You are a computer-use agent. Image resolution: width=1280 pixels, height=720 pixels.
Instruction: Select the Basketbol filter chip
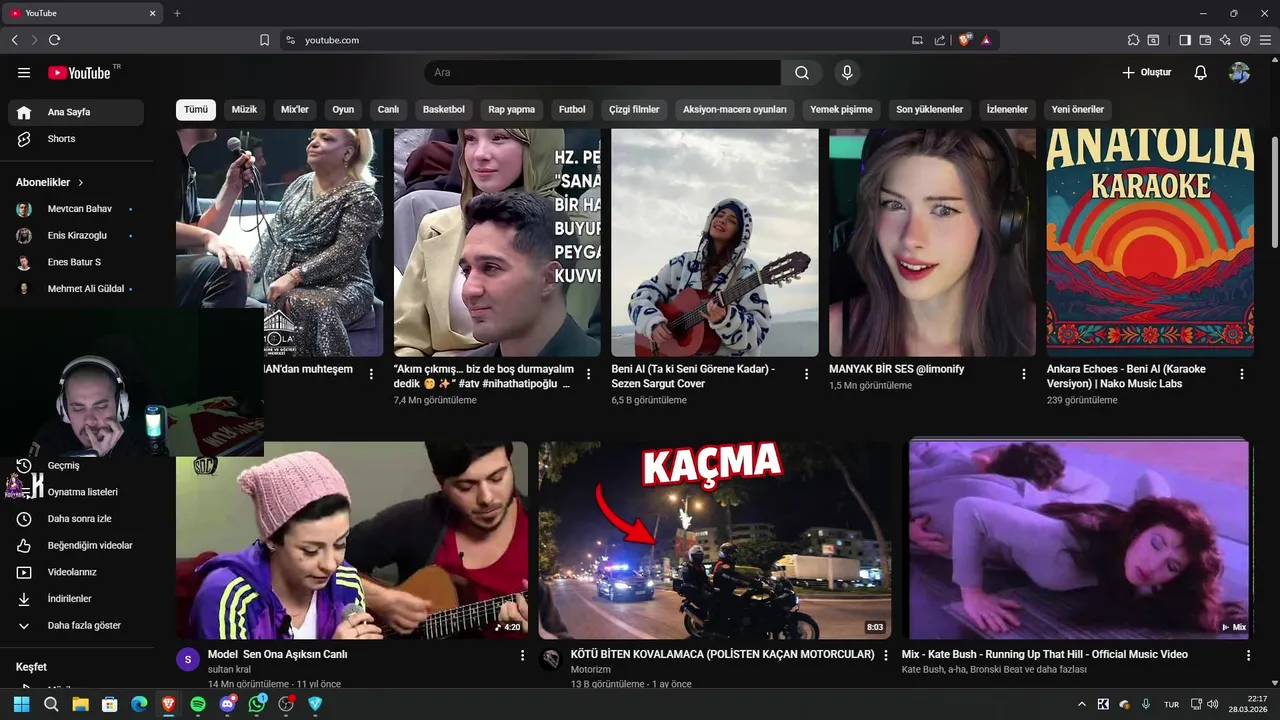[444, 109]
